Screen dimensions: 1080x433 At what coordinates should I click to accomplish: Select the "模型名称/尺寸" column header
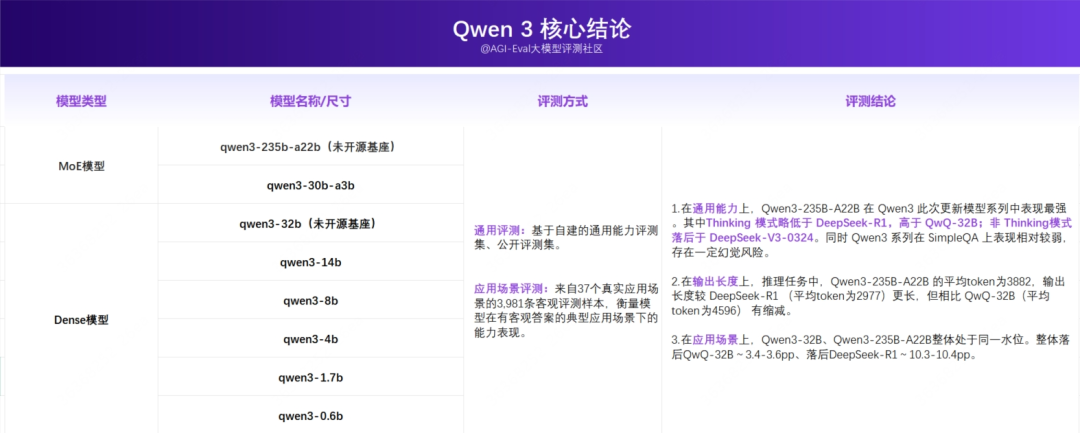coord(311,101)
